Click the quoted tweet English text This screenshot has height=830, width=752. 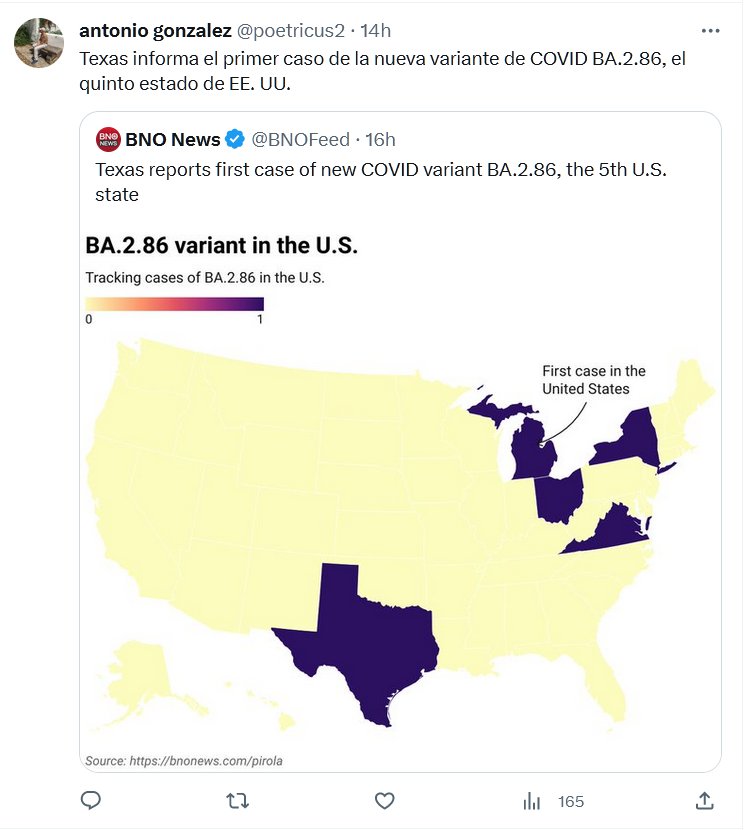pyautogui.click(x=380, y=180)
